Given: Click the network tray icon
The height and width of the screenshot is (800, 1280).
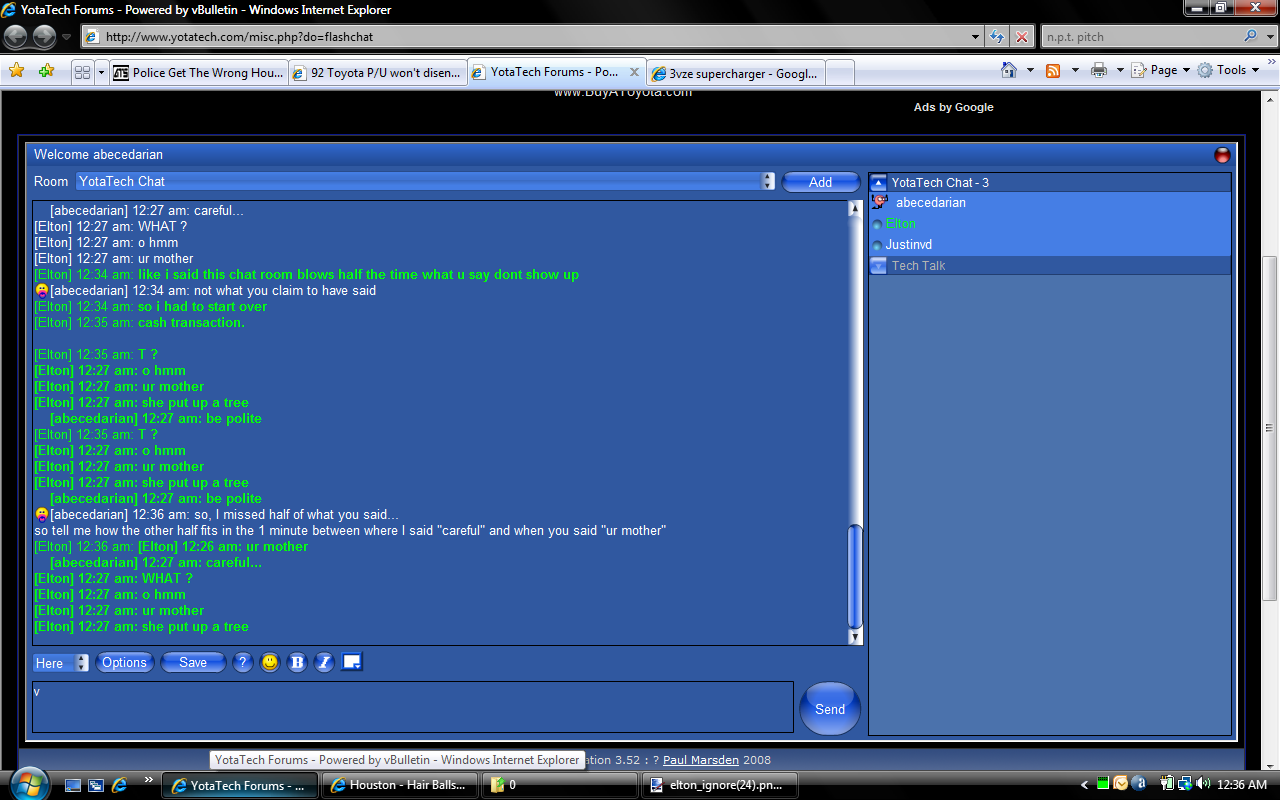Looking at the screenshot, I should click(1185, 784).
